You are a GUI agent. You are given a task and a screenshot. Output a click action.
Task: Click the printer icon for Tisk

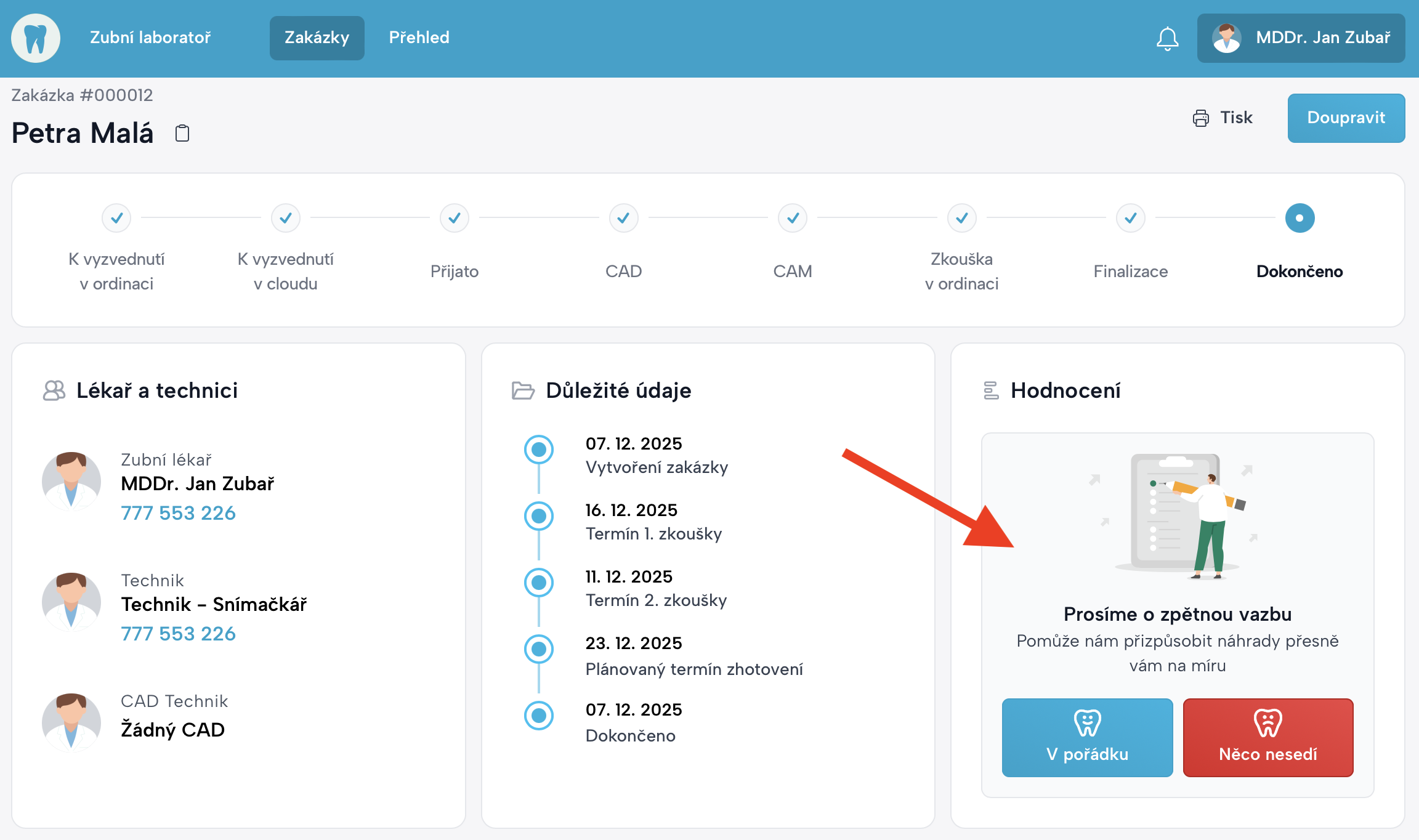(x=1200, y=118)
